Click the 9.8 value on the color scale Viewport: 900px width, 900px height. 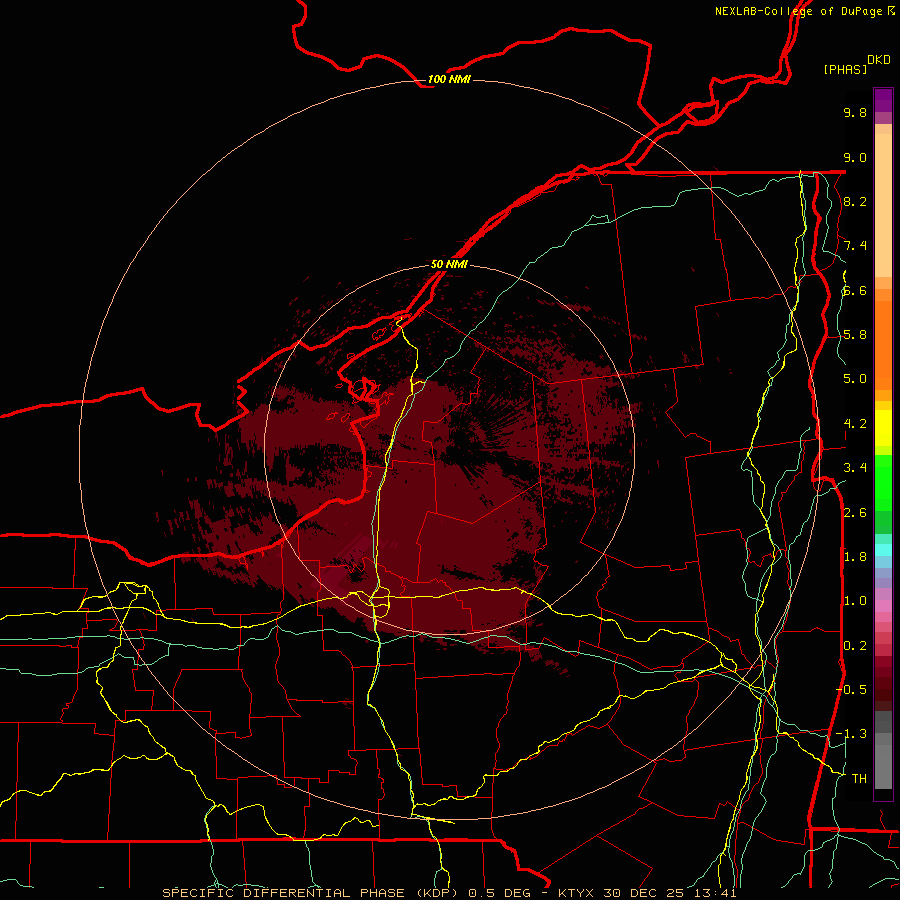[x=855, y=112]
